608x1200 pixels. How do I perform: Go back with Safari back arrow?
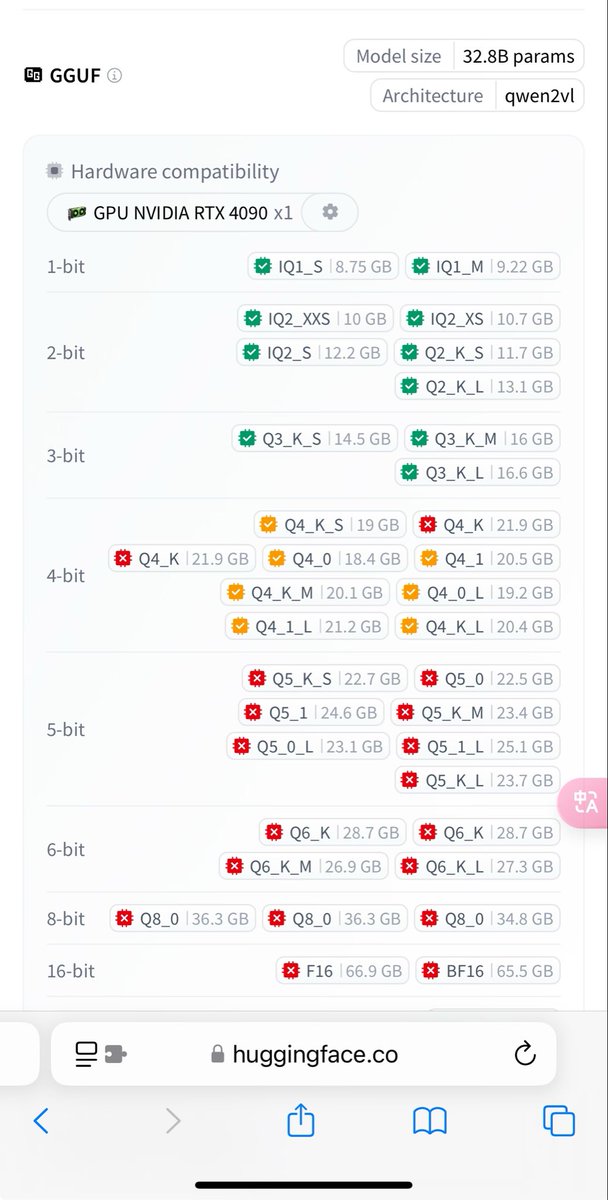coord(41,1121)
